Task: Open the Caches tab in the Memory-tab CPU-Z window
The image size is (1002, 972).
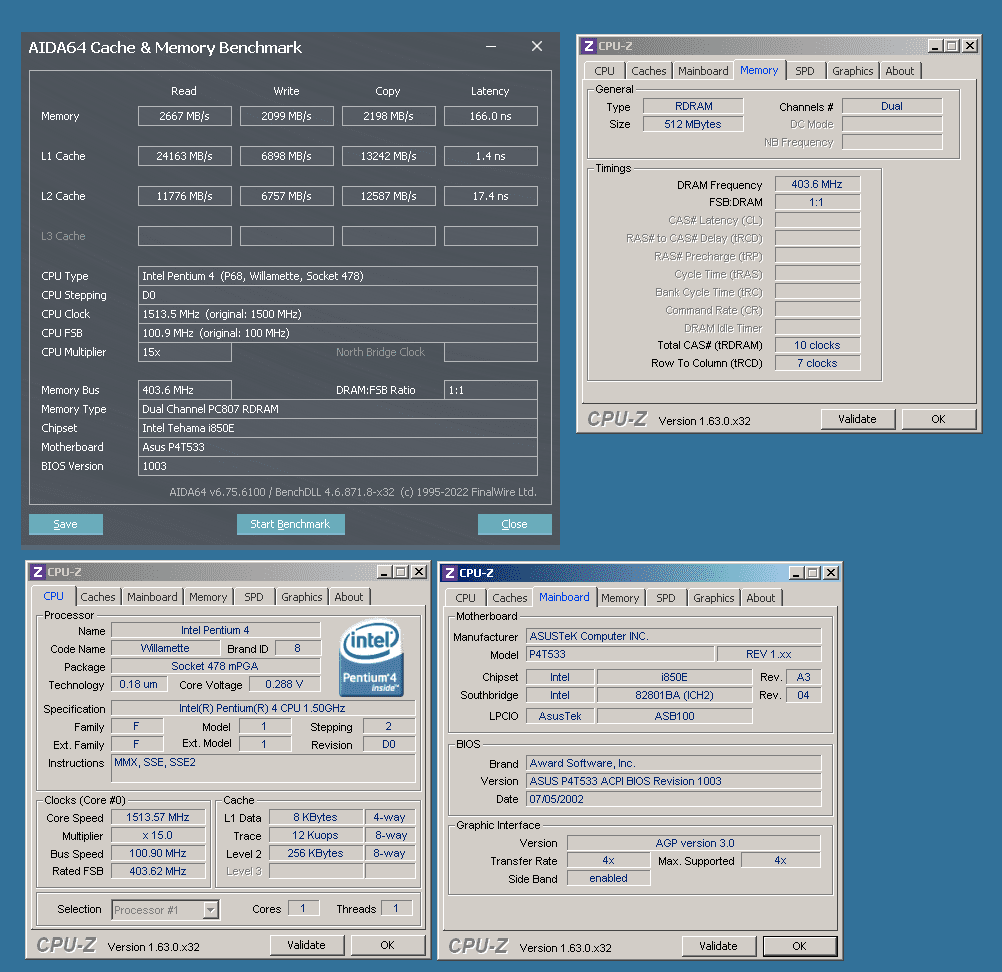Action: [x=649, y=71]
